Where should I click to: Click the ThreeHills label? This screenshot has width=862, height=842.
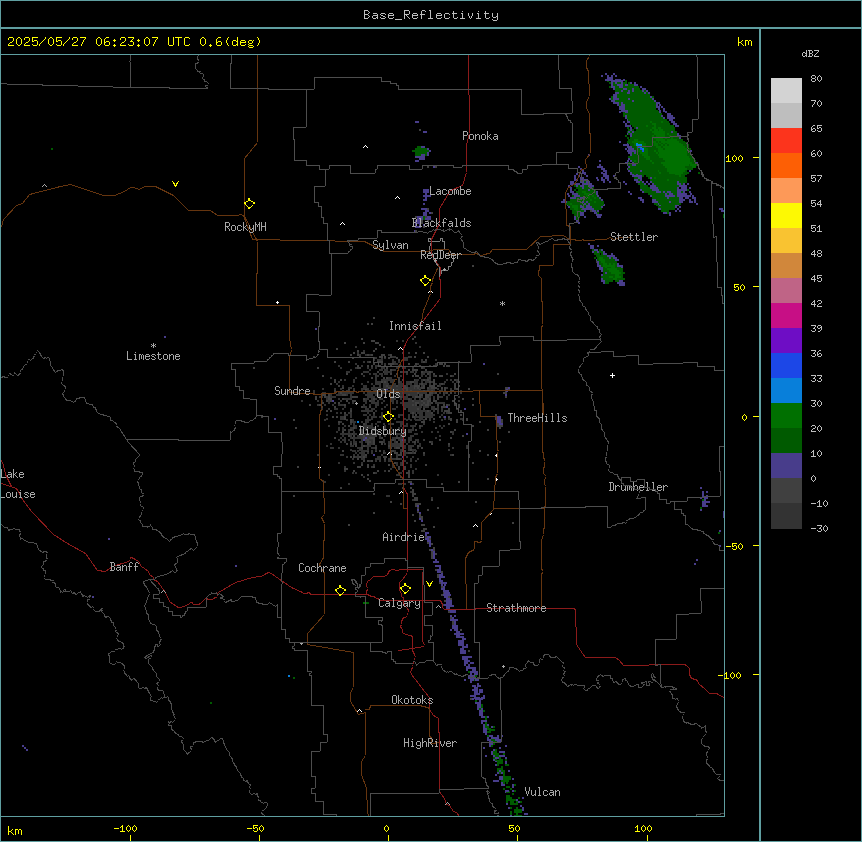537,418
